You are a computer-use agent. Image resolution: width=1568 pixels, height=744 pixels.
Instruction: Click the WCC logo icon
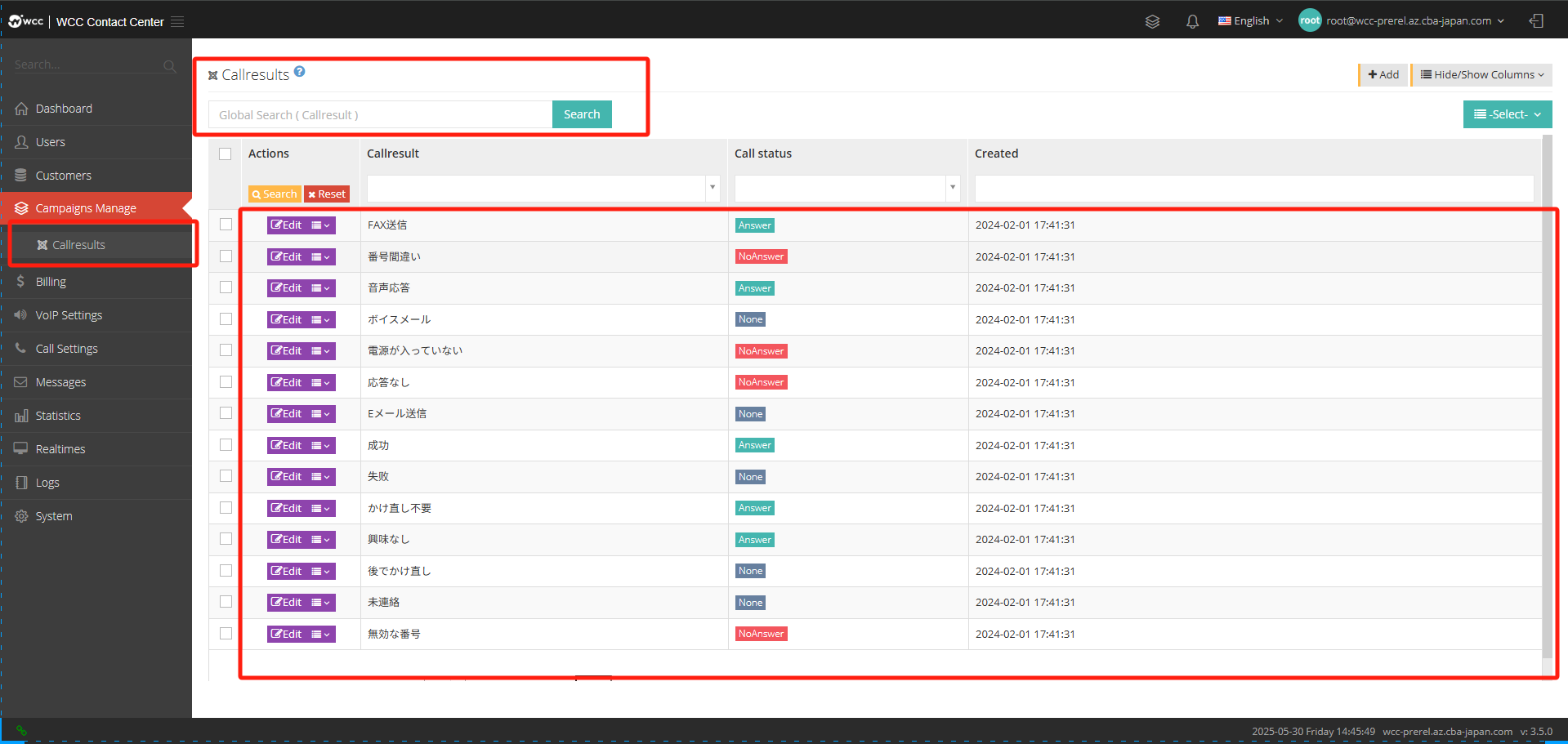click(x=25, y=21)
